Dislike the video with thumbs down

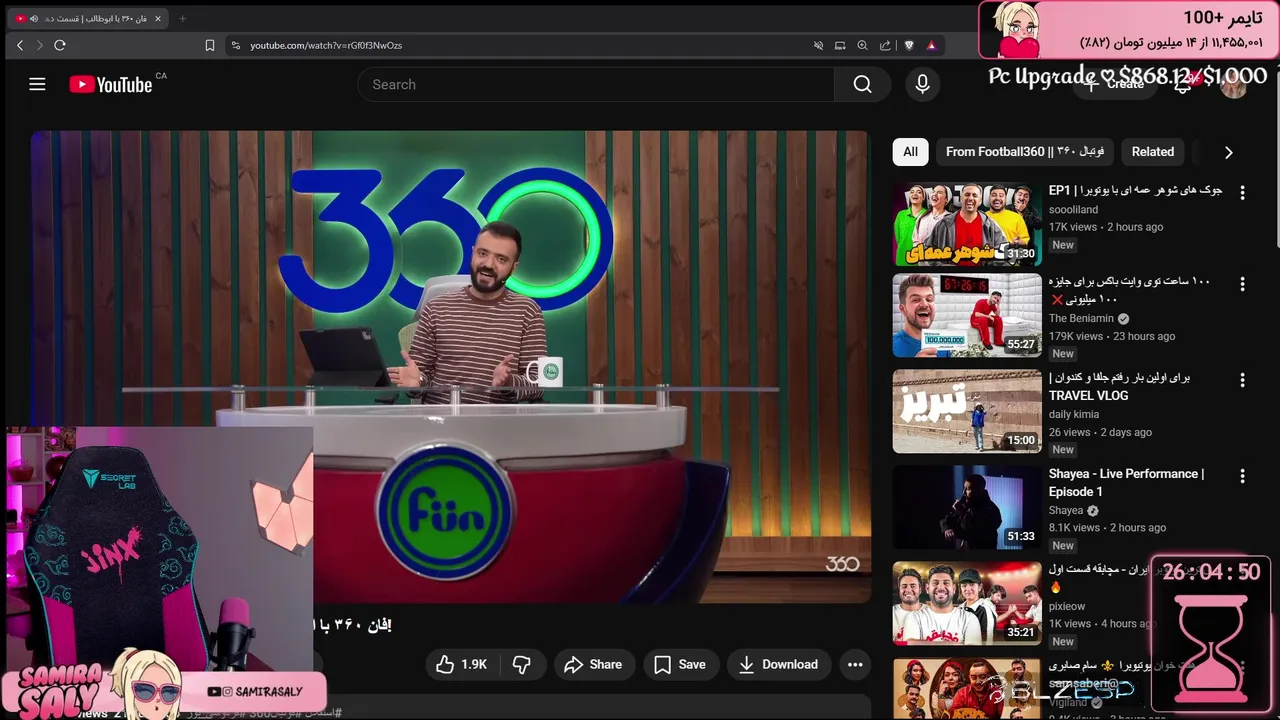522,664
